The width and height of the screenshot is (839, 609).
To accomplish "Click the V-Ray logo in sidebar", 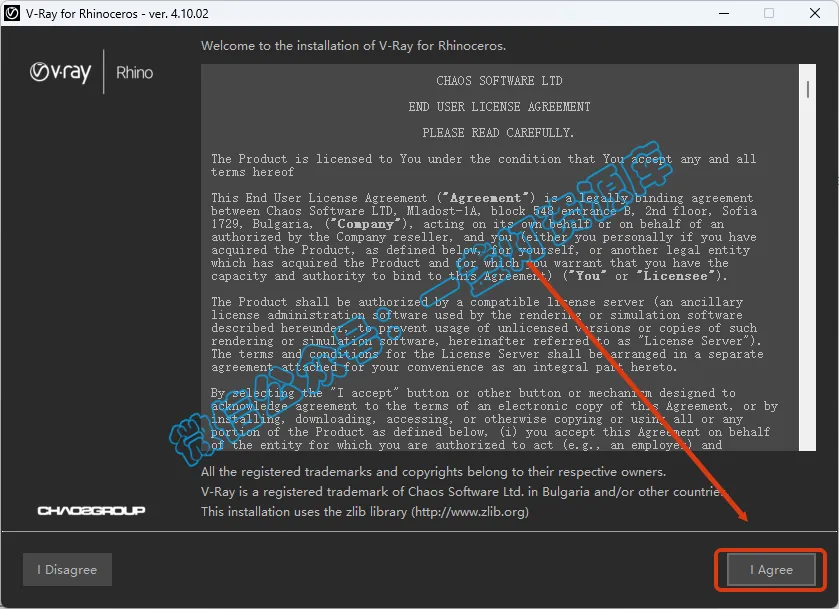I will (x=60, y=72).
